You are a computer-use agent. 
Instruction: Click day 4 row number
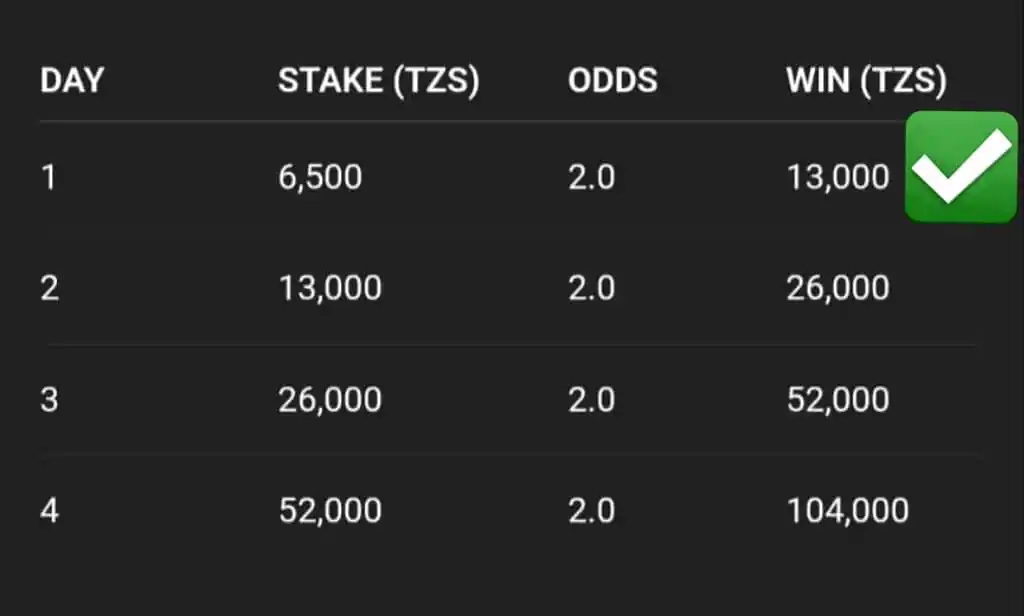point(50,510)
